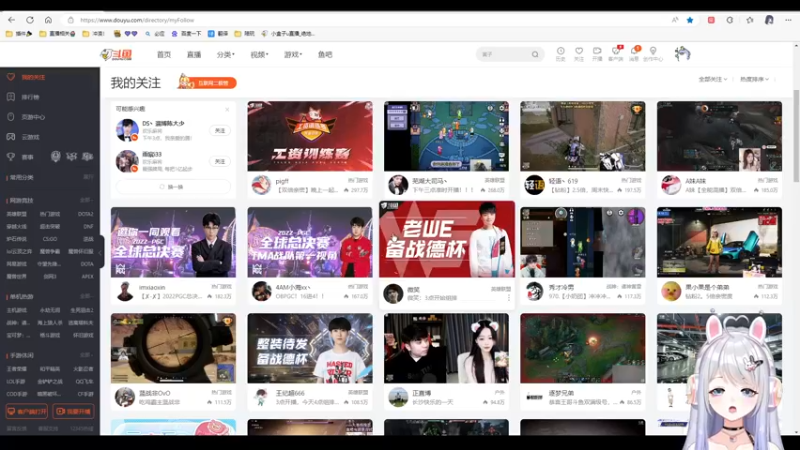Open the 直播相关 bookmark folder

(57, 34)
